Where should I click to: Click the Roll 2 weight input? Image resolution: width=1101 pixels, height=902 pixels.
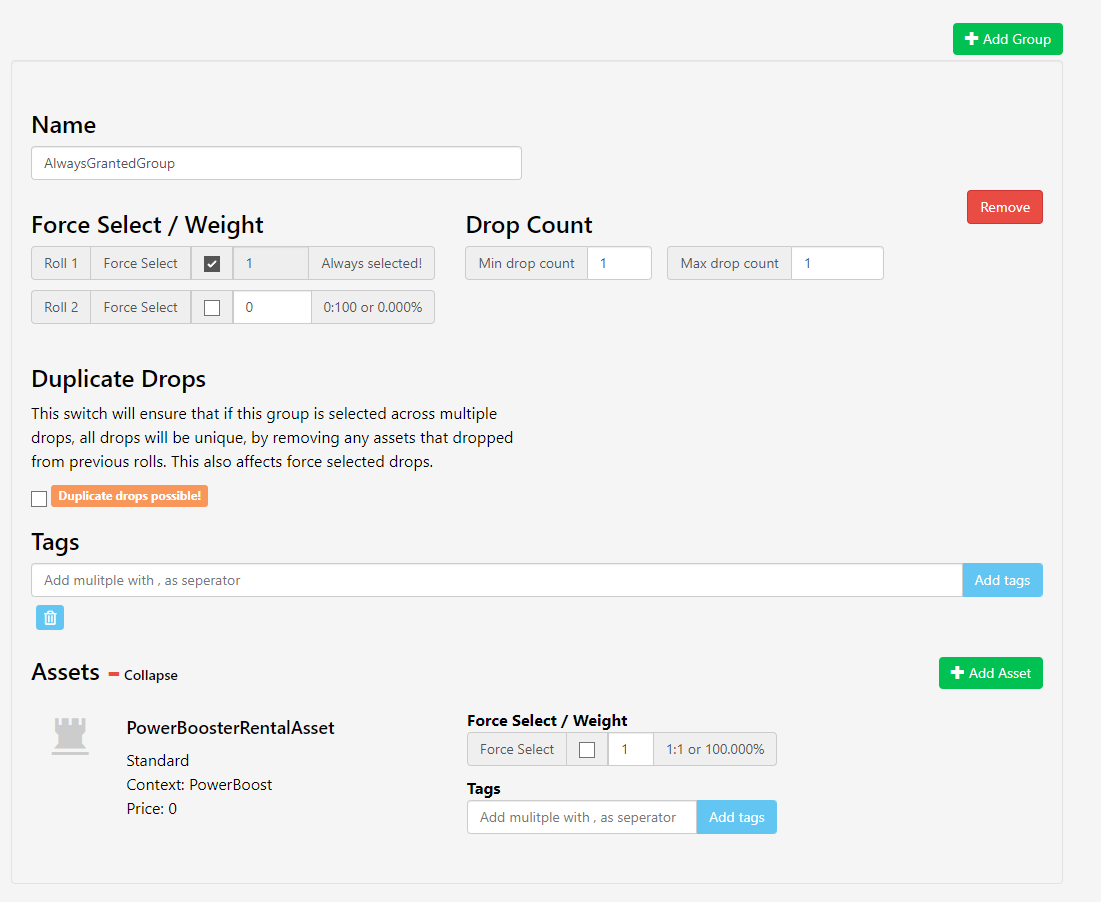272,307
